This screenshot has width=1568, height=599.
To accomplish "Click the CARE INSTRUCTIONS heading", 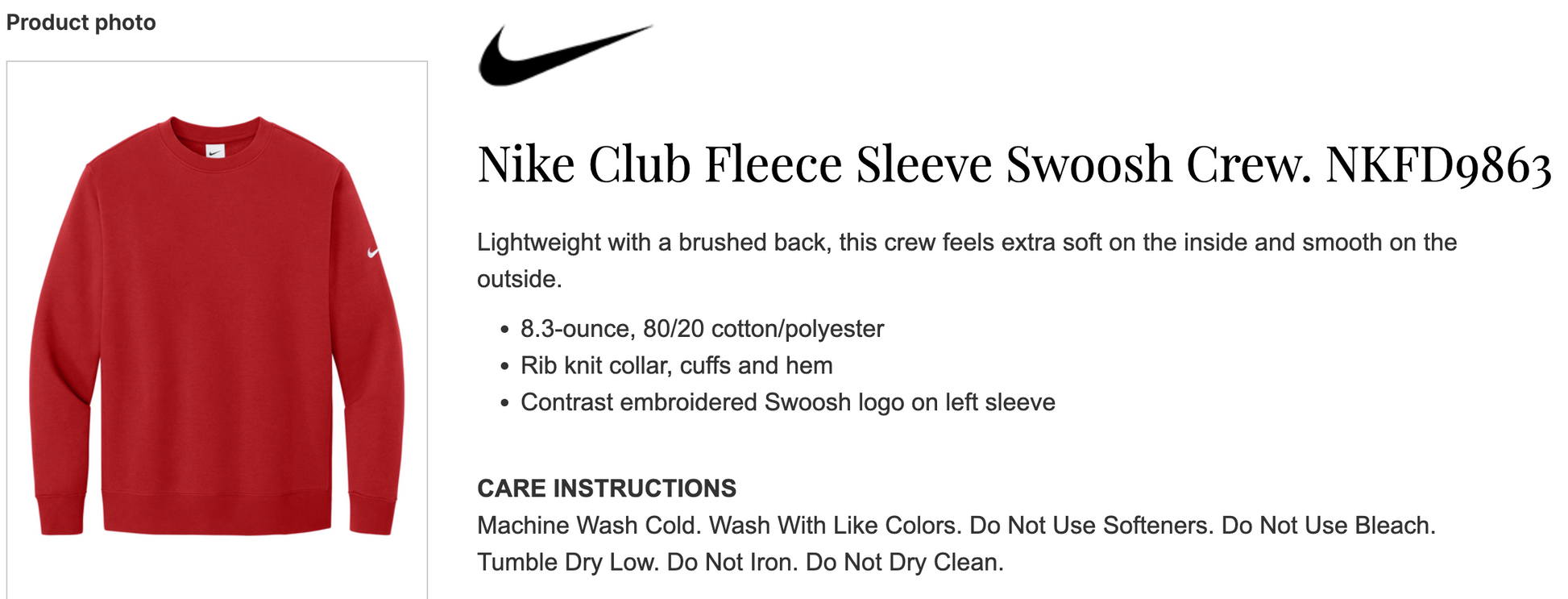I will (x=607, y=489).
